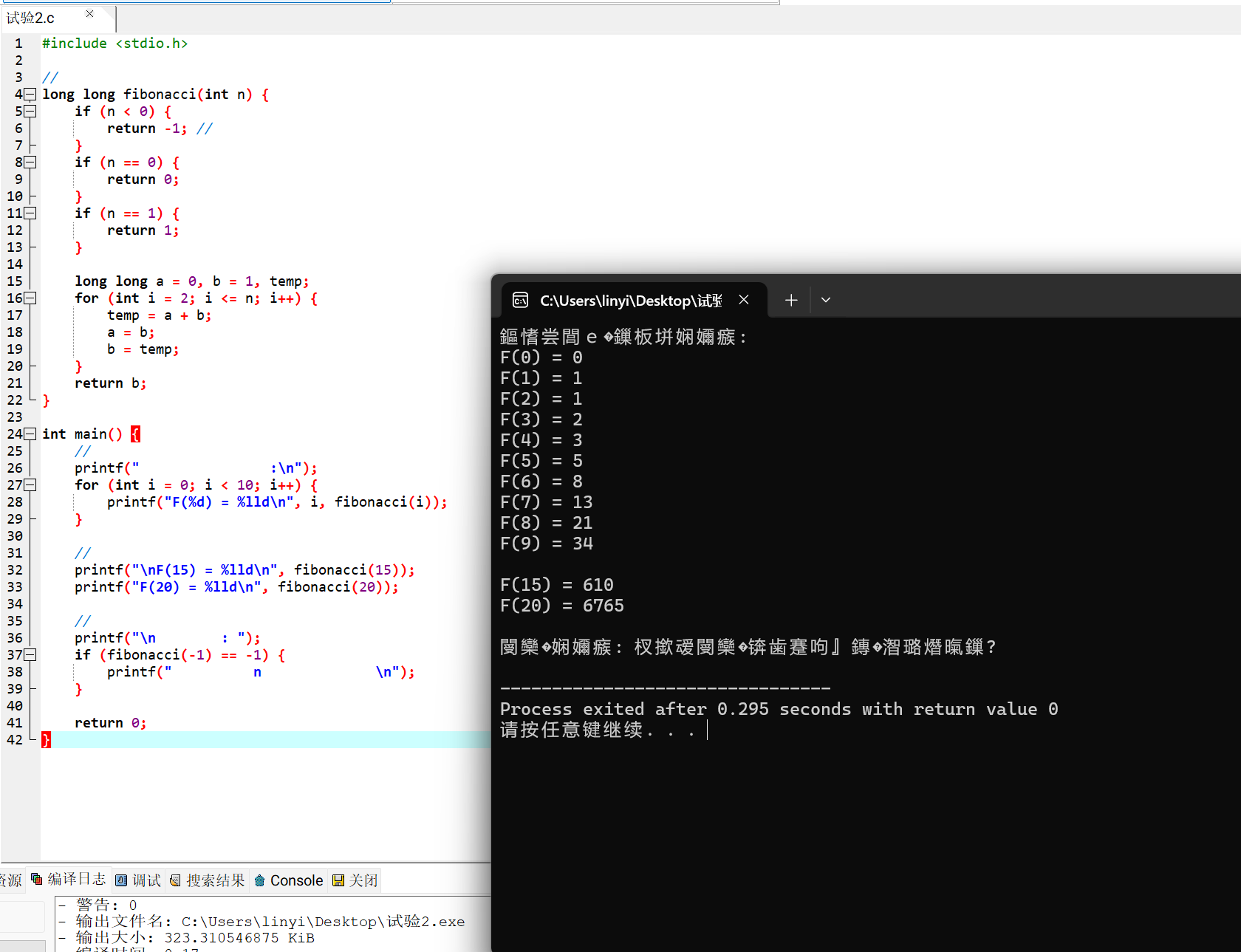
Task: Open the 编译日志 compile log tab
Action: pos(69,880)
